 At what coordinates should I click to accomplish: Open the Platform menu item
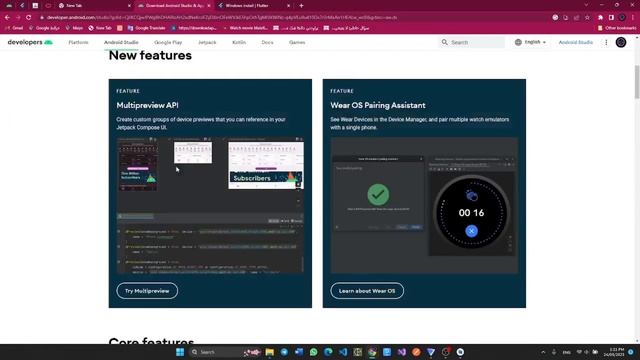click(x=78, y=42)
